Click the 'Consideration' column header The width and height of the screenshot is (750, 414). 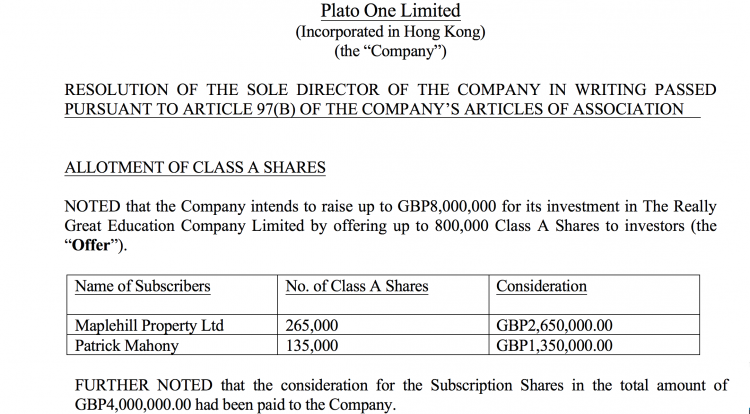point(541,286)
